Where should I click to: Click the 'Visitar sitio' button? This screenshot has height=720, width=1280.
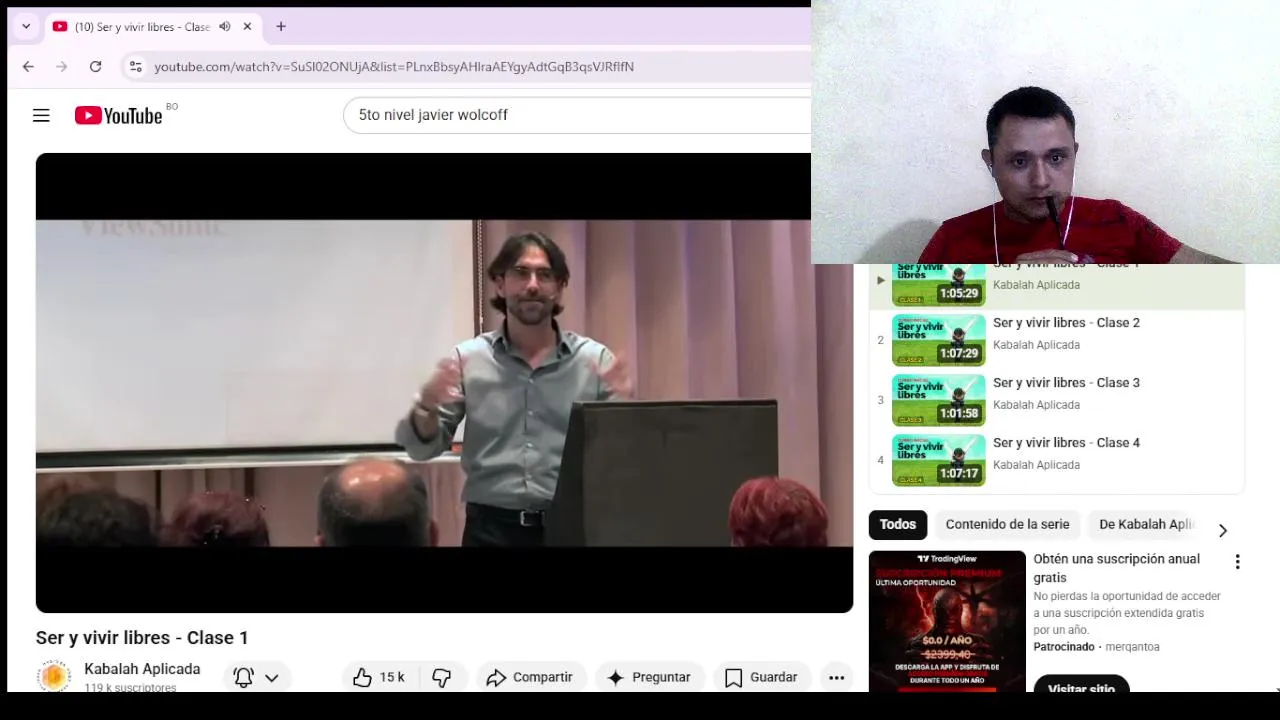pos(1081,686)
